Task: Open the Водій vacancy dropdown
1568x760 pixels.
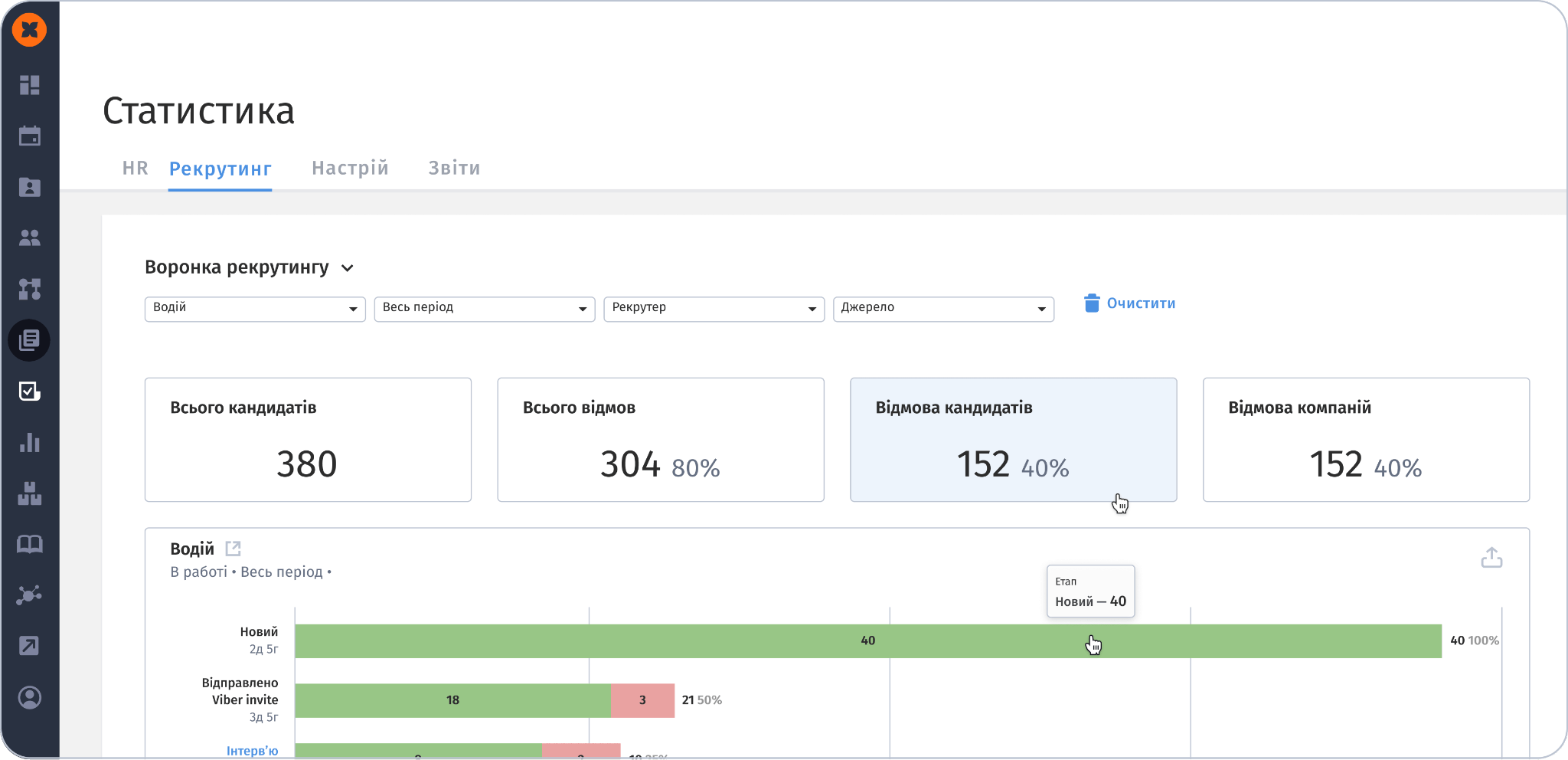Action: click(x=255, y=309)
